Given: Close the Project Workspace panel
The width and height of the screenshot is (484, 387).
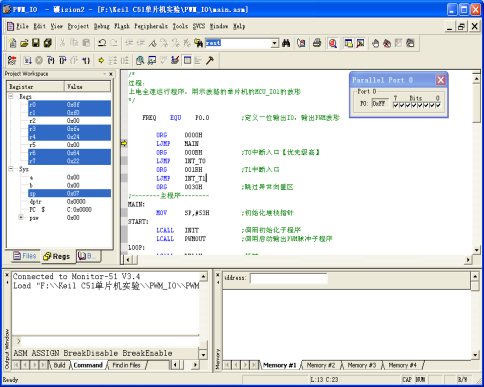Looking at the screenshot, I should (x=111, y=74).
